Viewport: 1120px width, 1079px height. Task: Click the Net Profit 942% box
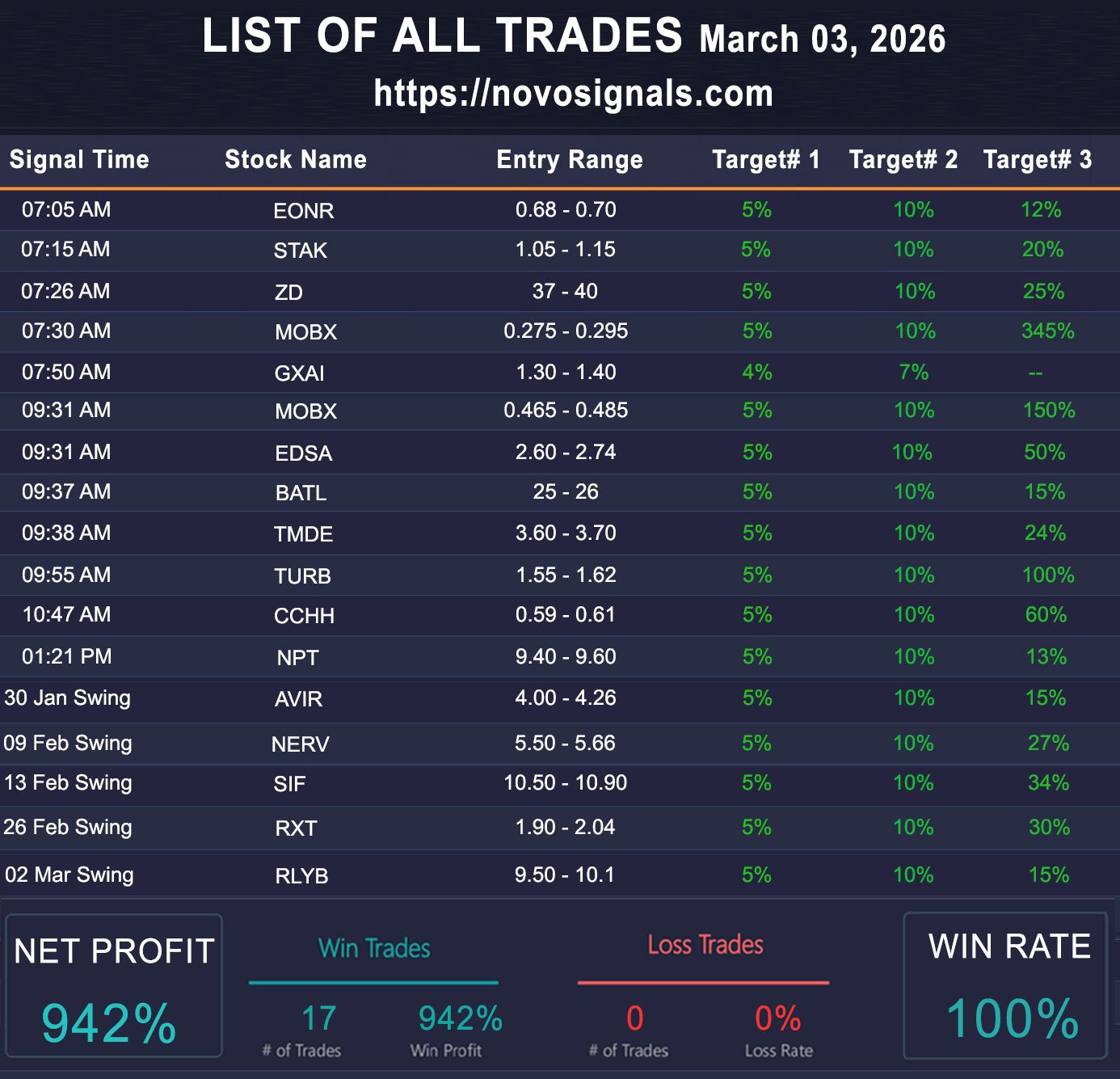click(113, 986)
